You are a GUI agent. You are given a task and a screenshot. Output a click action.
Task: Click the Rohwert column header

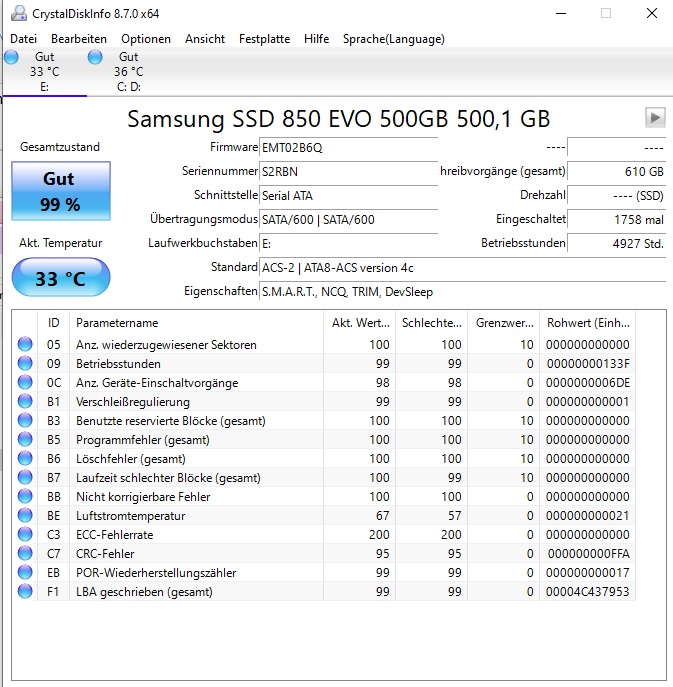tap(588, 323)
